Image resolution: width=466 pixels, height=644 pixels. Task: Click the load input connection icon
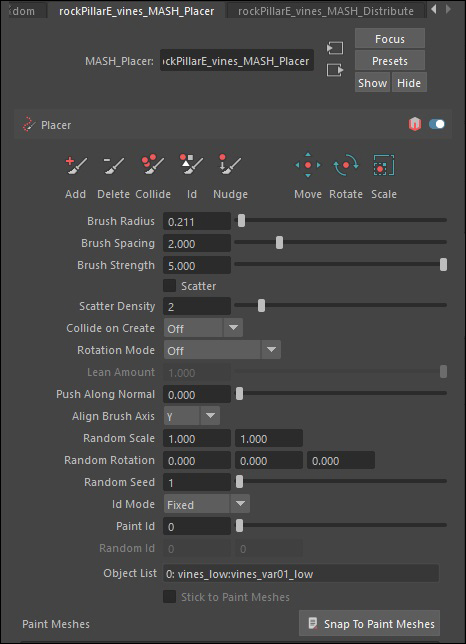(335, 48)
